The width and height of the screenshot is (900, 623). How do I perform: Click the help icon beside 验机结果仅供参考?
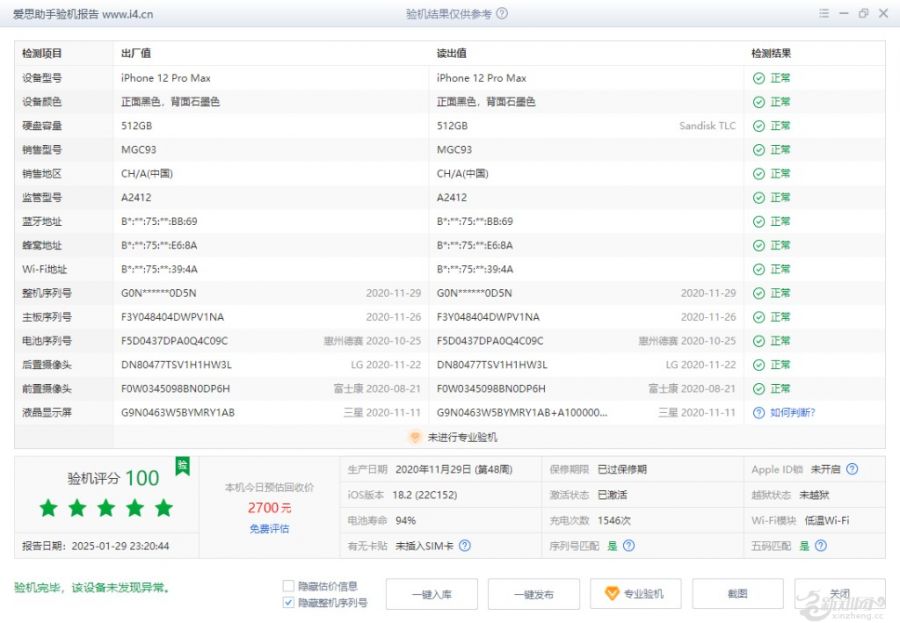[x=502, y=13]
